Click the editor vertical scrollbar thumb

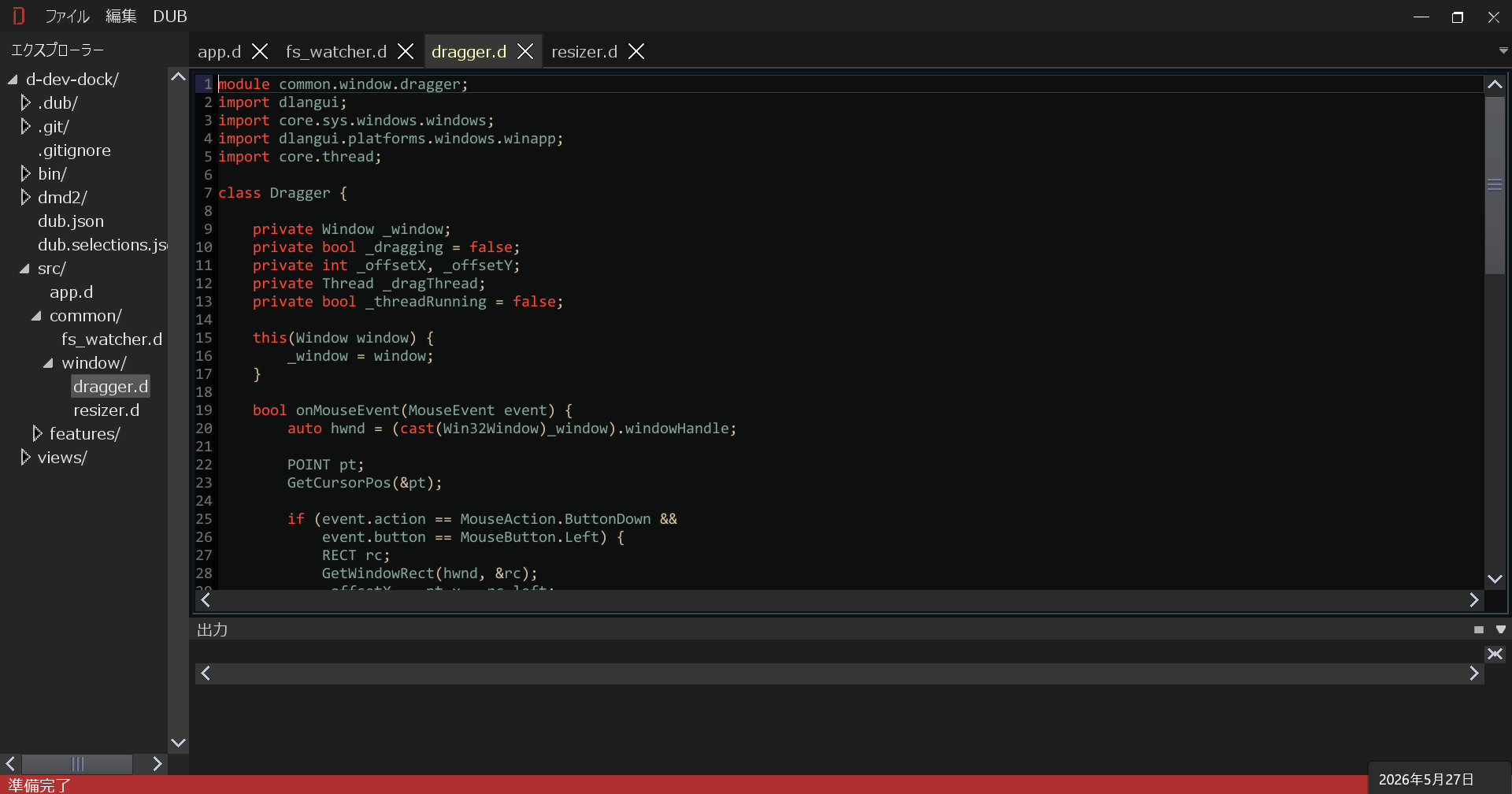pyautogui.click(x=1495, y=185)
